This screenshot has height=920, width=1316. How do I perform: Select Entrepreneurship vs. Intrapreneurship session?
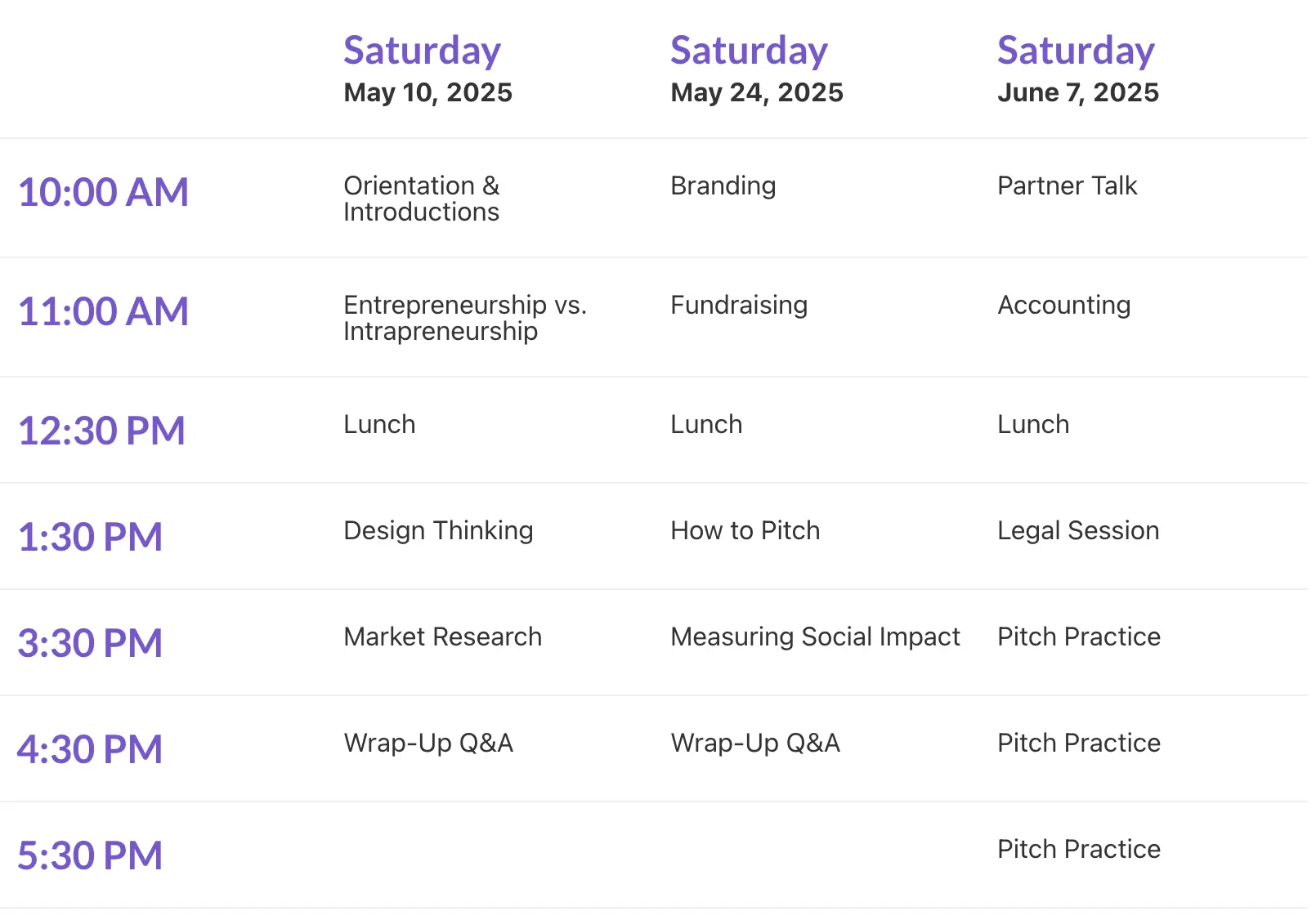tap(464, 318)
